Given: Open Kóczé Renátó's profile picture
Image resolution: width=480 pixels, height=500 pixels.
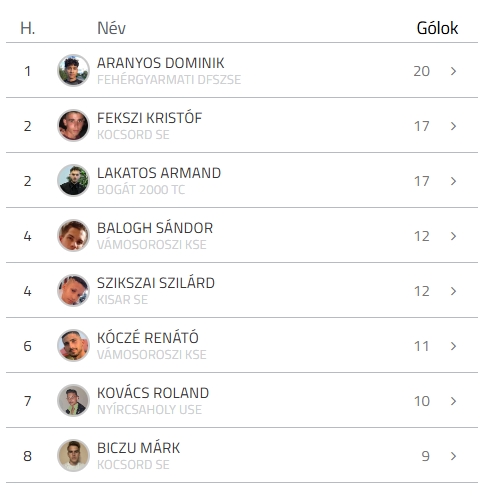Looking at the screenshot, I should coord(73,346).
